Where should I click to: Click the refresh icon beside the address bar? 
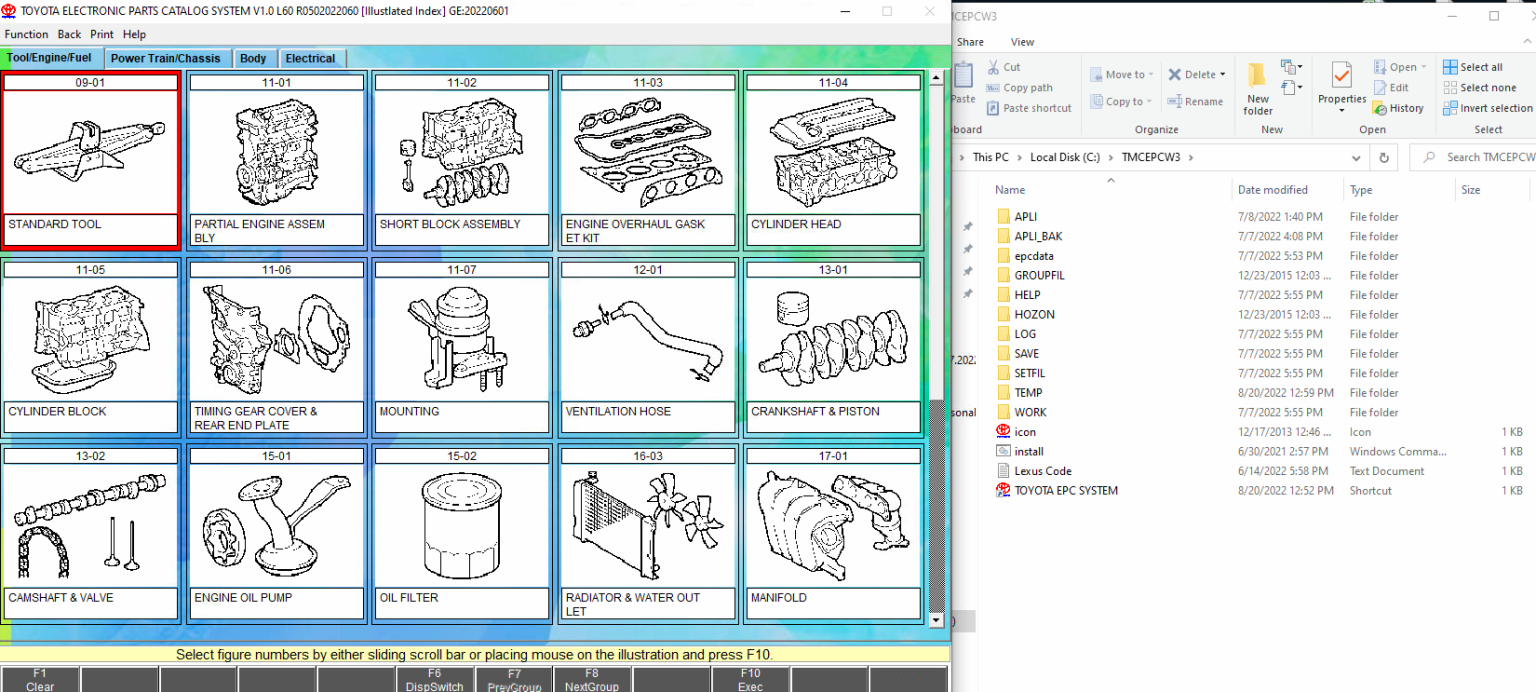1383,157
